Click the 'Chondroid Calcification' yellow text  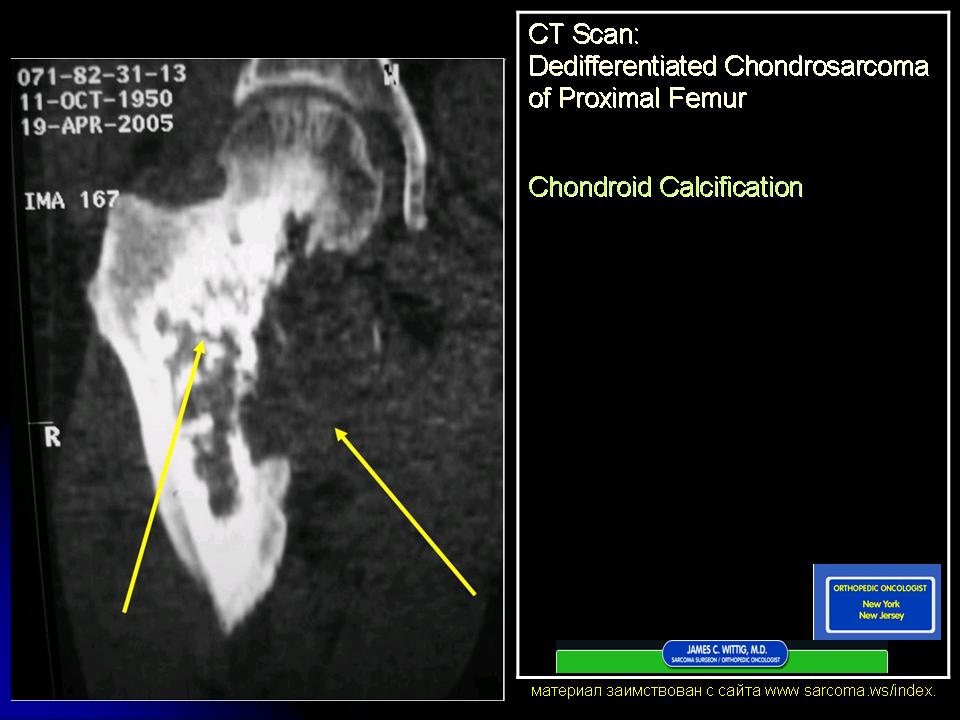[x=665, y=187]
